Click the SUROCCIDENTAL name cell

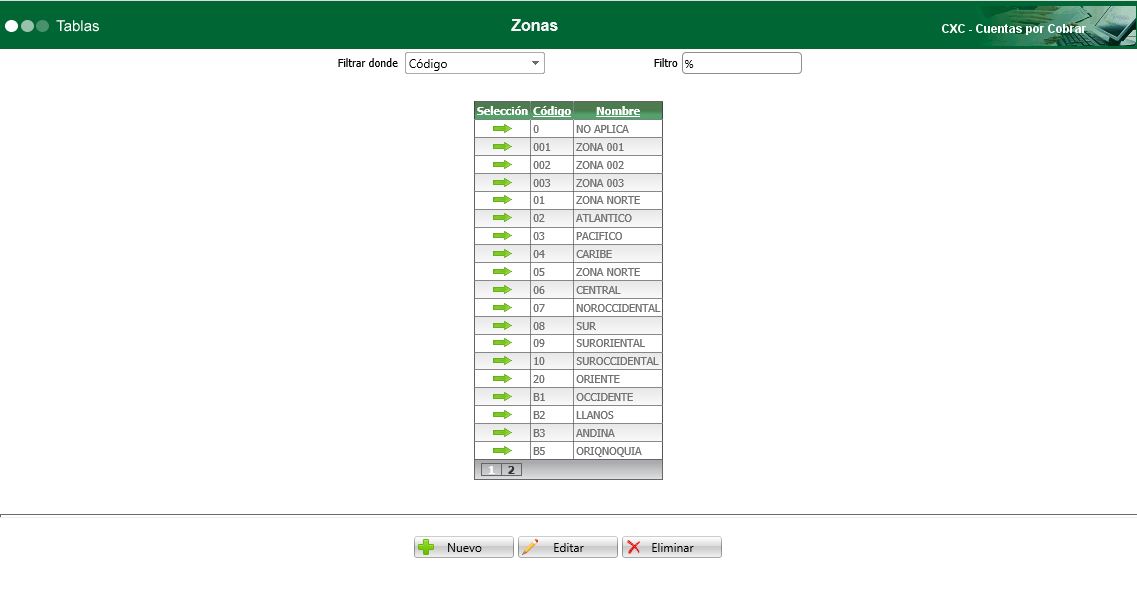click(618, 361)
